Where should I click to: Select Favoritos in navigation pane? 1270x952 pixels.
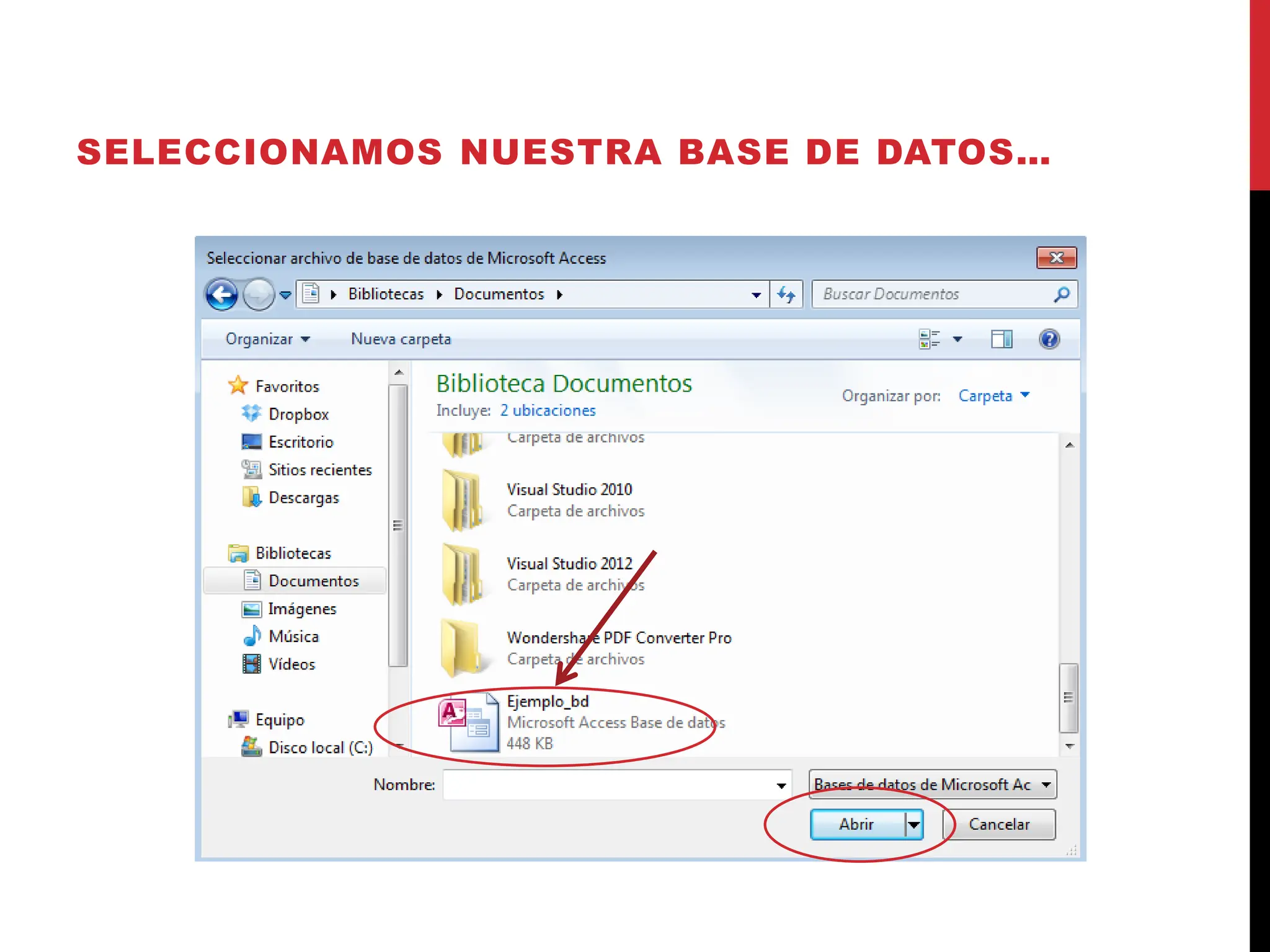(x=287, y=386)
